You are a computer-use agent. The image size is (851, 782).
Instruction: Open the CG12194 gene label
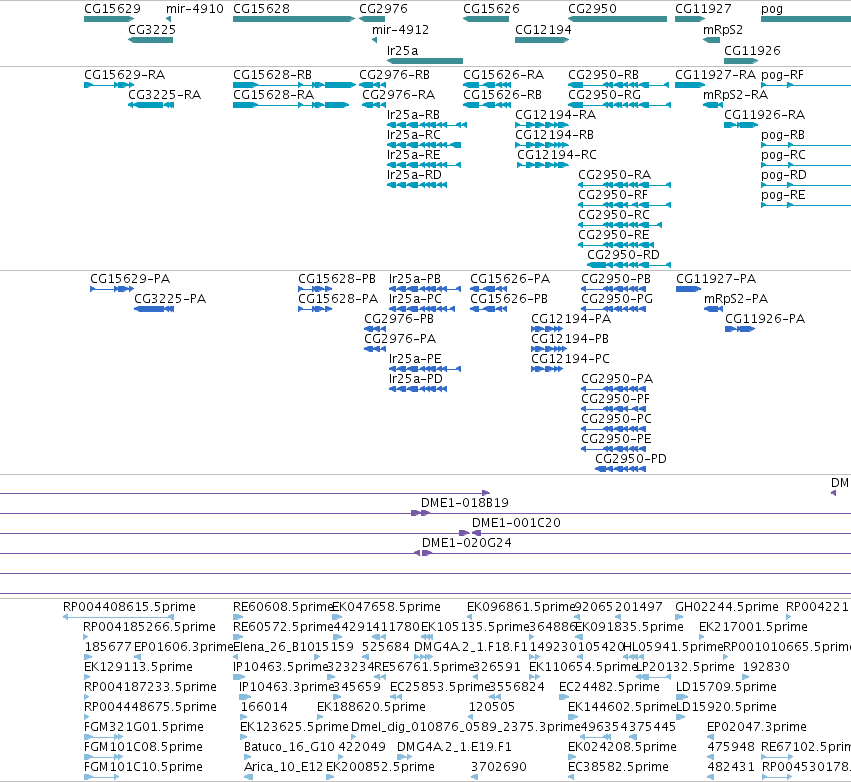[x=543, y=29]
